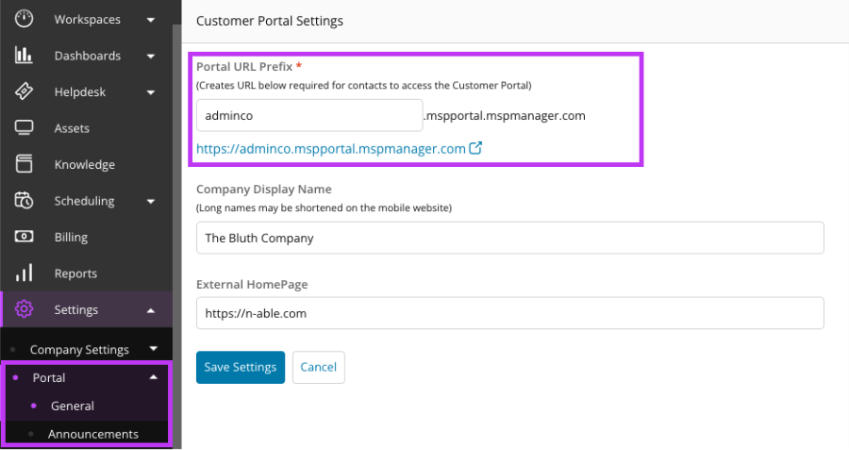
Task: Click the Company Display Name field
Action: pyautogui.click(x=509, y=238)
